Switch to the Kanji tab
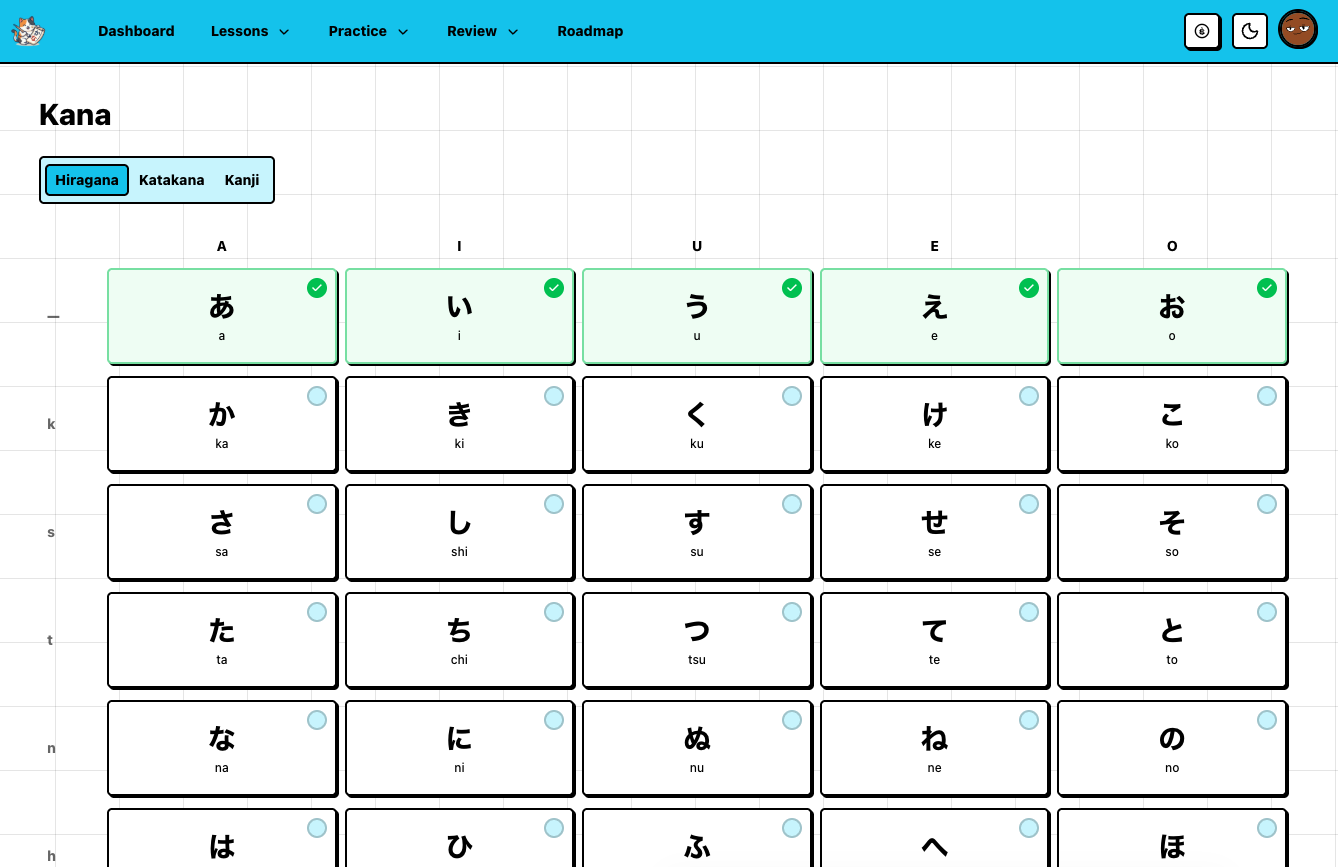Viewport: 1338px width, 867px height. pyautogui.click(x=242, y=180)
